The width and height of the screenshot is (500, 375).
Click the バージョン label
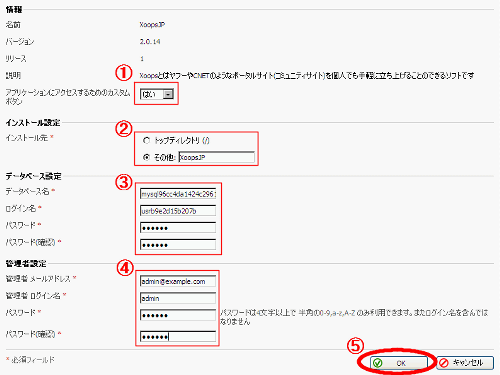[20, 42]
